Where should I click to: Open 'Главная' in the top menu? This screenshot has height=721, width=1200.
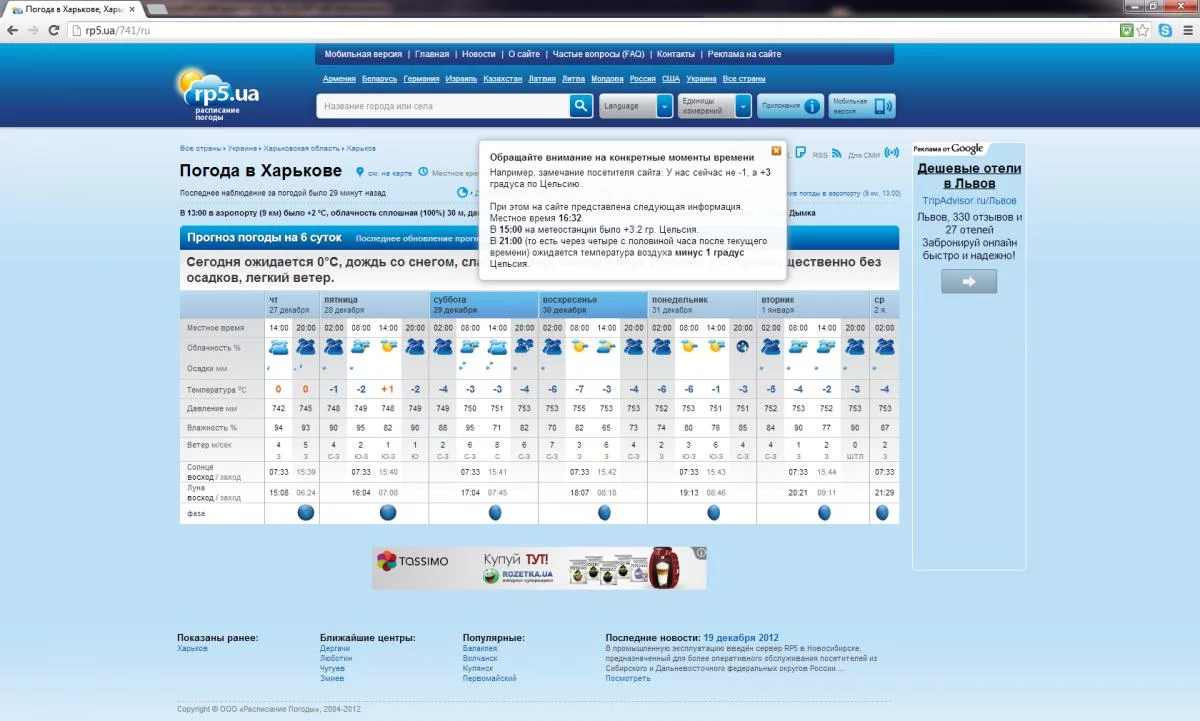432,54
